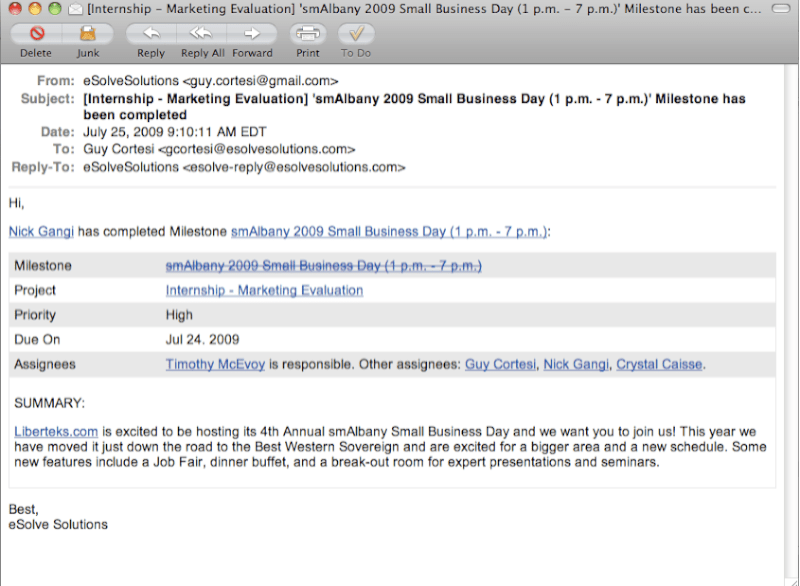The width and height of the screenshot is (800, 586).
Task: Click reply-to address esolve-reply@esolvesolutions.com
Action: click(294, 167)
